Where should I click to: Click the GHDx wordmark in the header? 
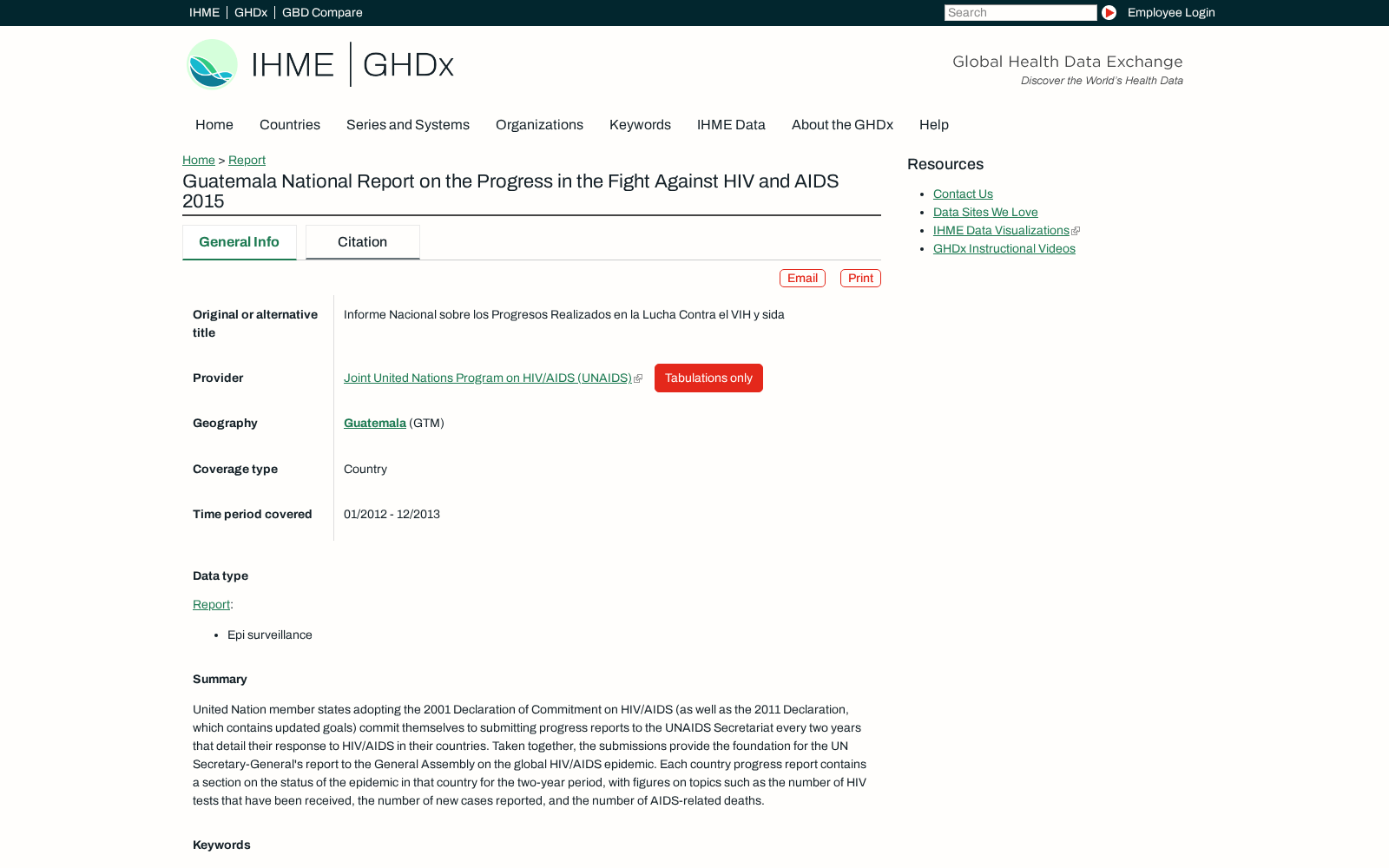point(408,65)
